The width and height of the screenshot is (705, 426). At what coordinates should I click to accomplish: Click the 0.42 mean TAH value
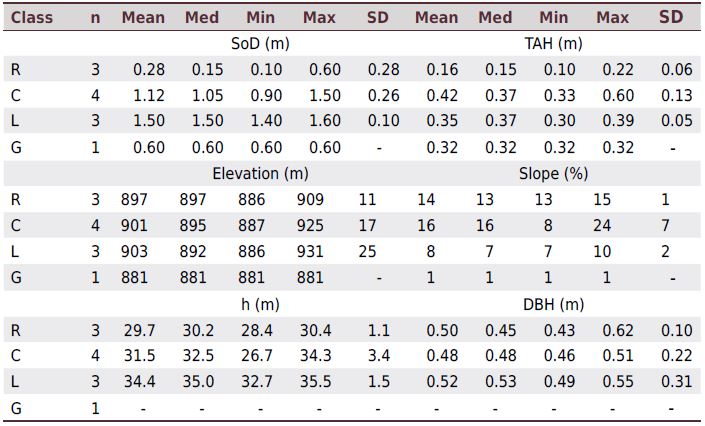click(442, 96)
